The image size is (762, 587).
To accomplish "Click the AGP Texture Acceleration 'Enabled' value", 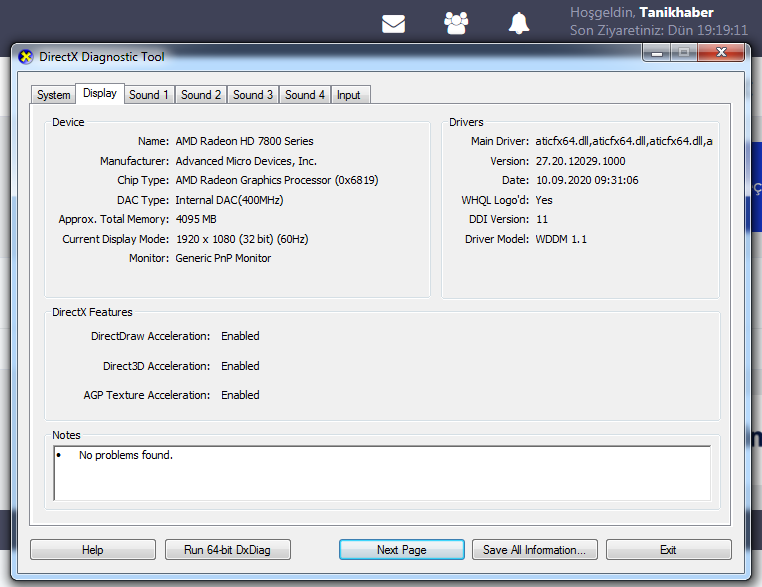I will coord(240,395).
